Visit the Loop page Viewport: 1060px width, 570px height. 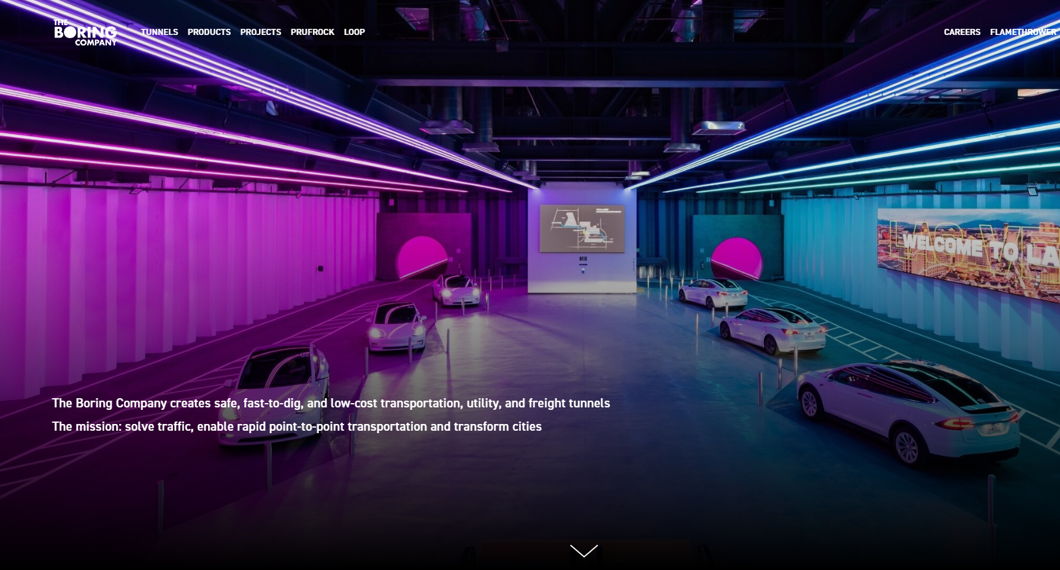[x=354, y=32]
